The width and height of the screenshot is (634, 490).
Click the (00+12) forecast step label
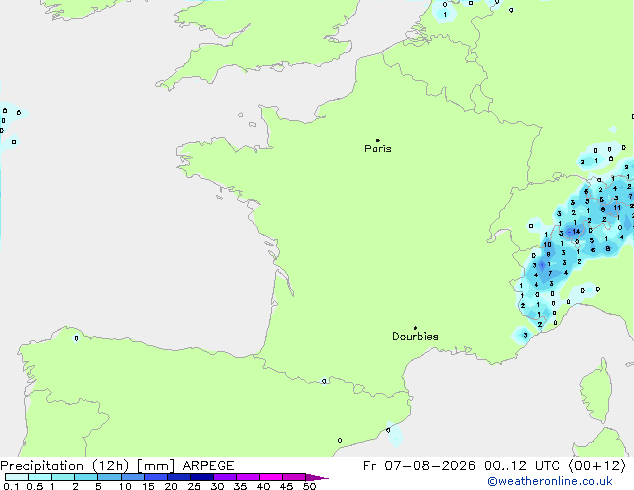tap(597, 466)
